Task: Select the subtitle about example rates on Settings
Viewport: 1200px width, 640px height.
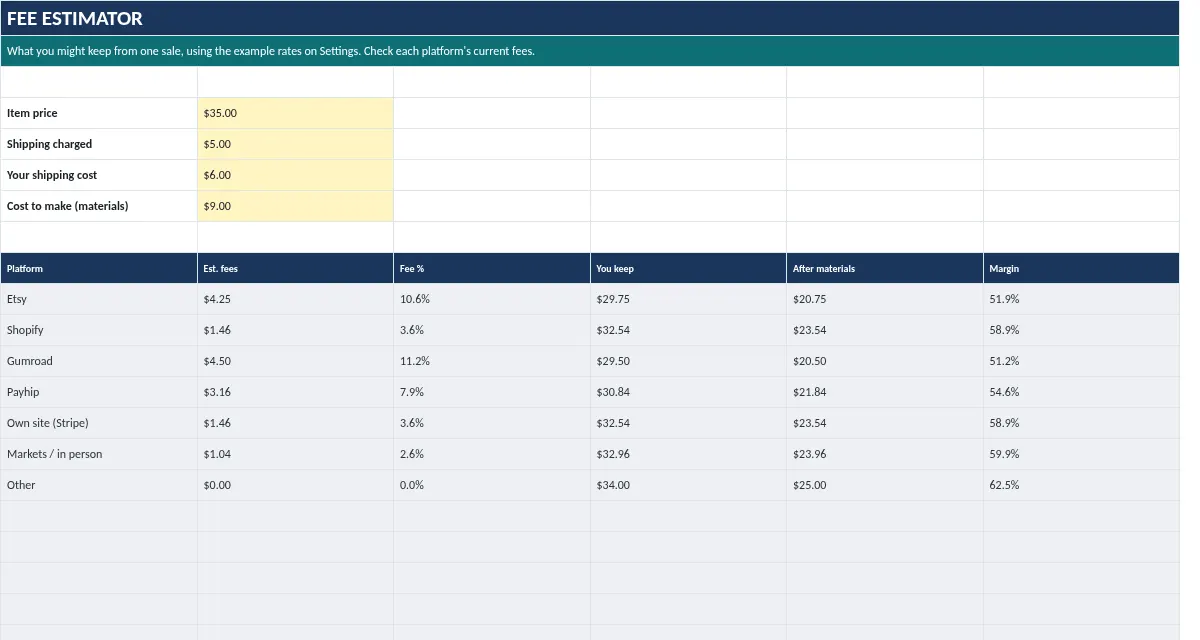Action: [x=590, y=51]
